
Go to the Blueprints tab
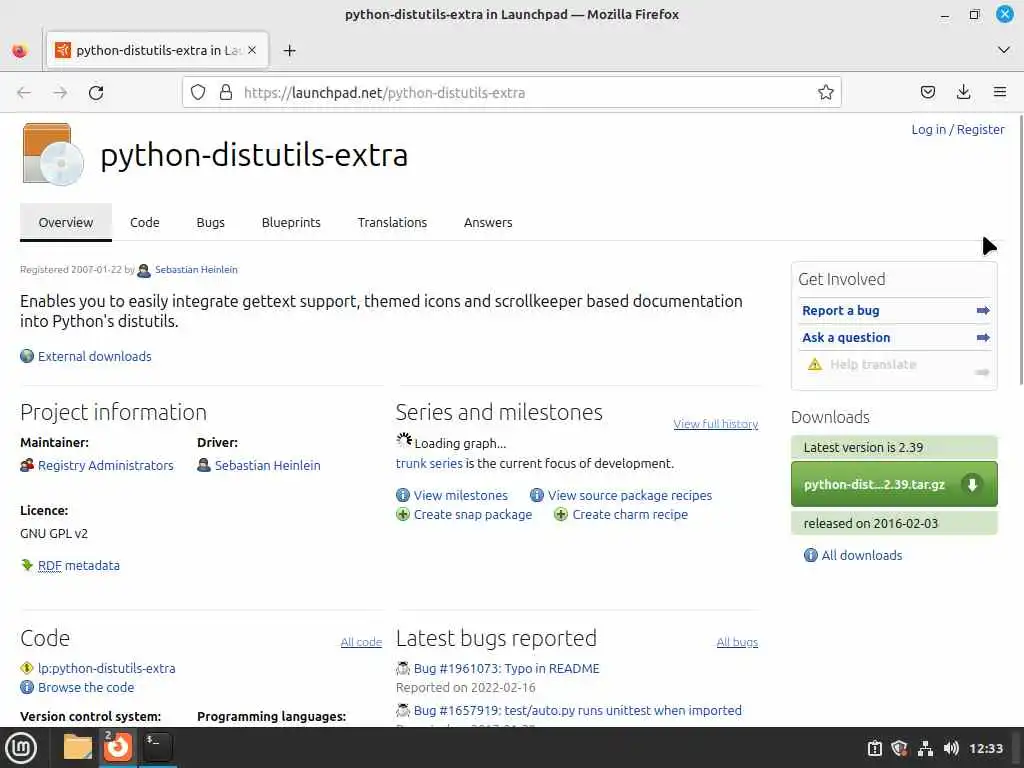291,223
